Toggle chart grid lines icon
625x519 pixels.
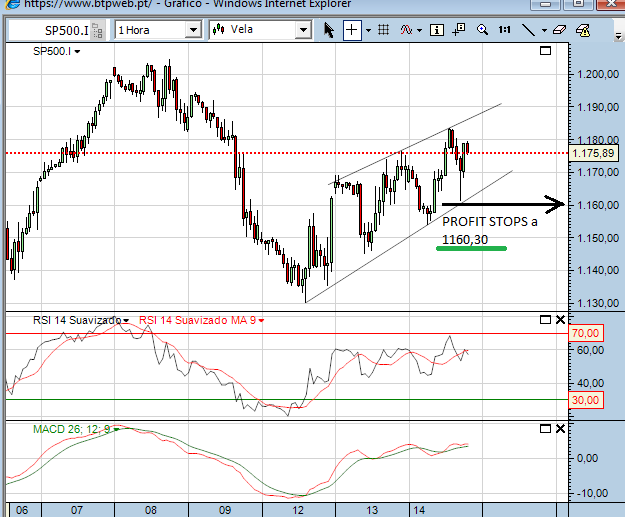click(x=383, y=30)
